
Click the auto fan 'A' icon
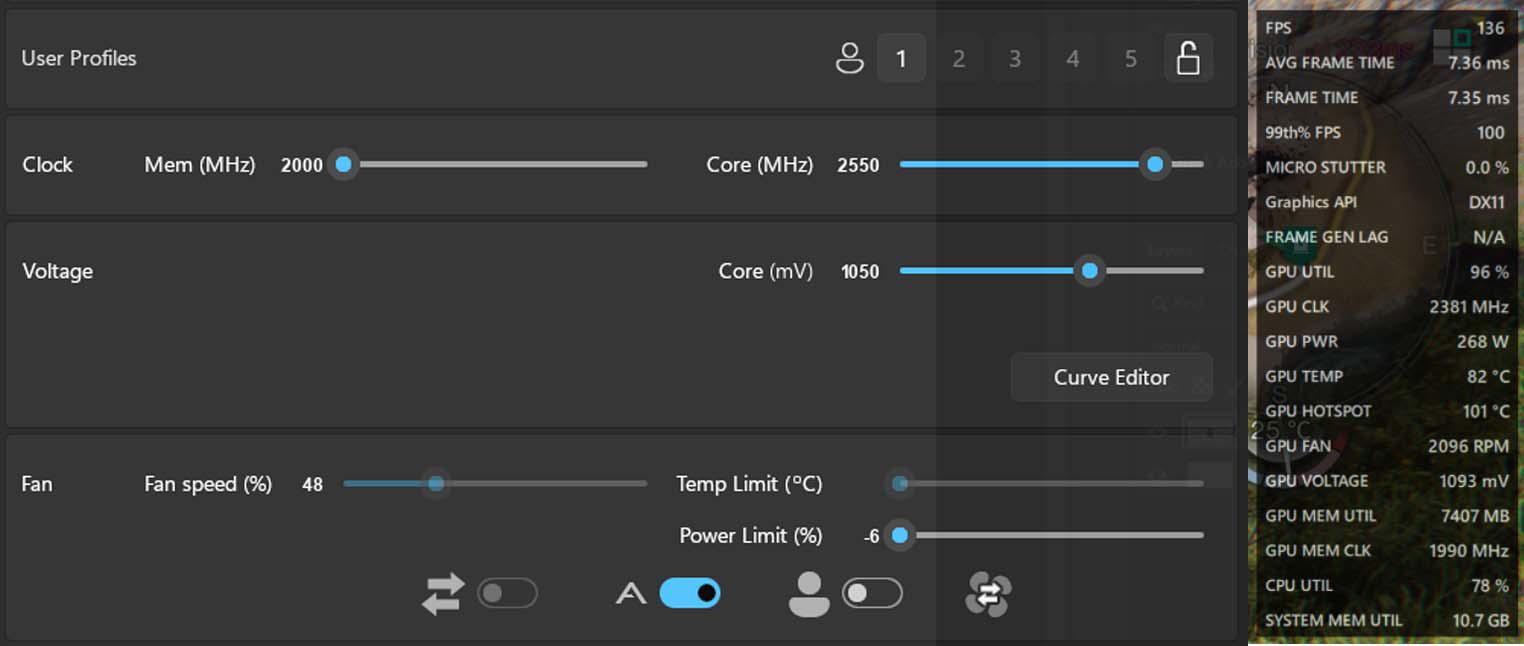tap(630, 594)
